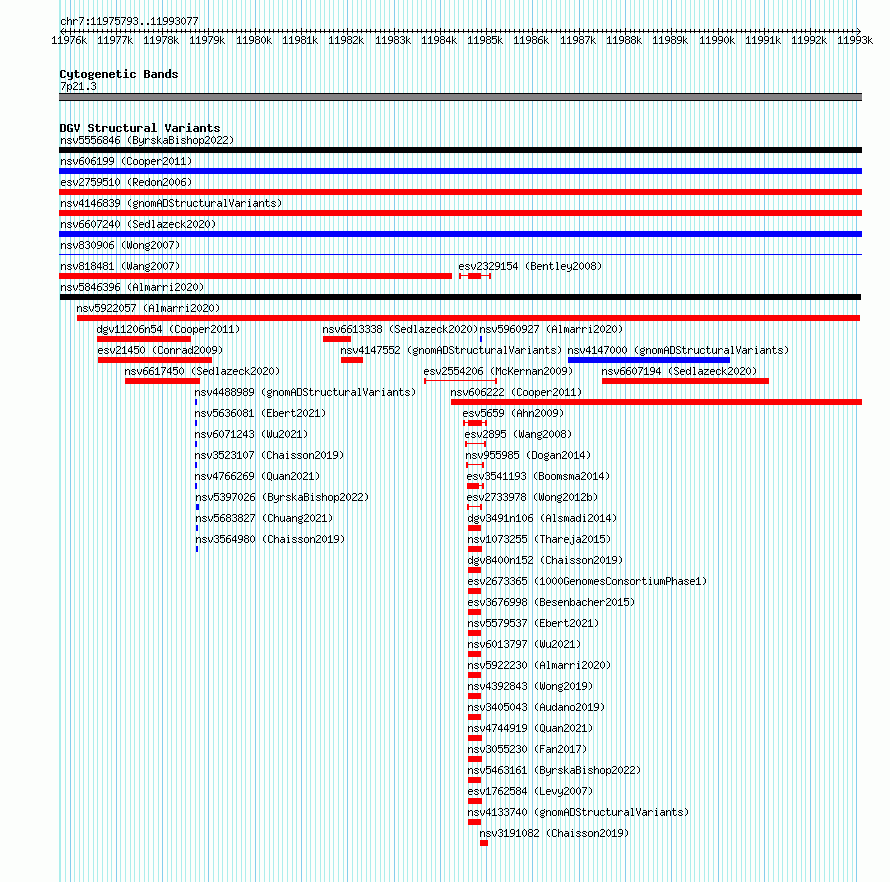Click nsv5846396 (Almarri2020) label
890x882 pixels.
pyautogui.click(x=132, y=287)
